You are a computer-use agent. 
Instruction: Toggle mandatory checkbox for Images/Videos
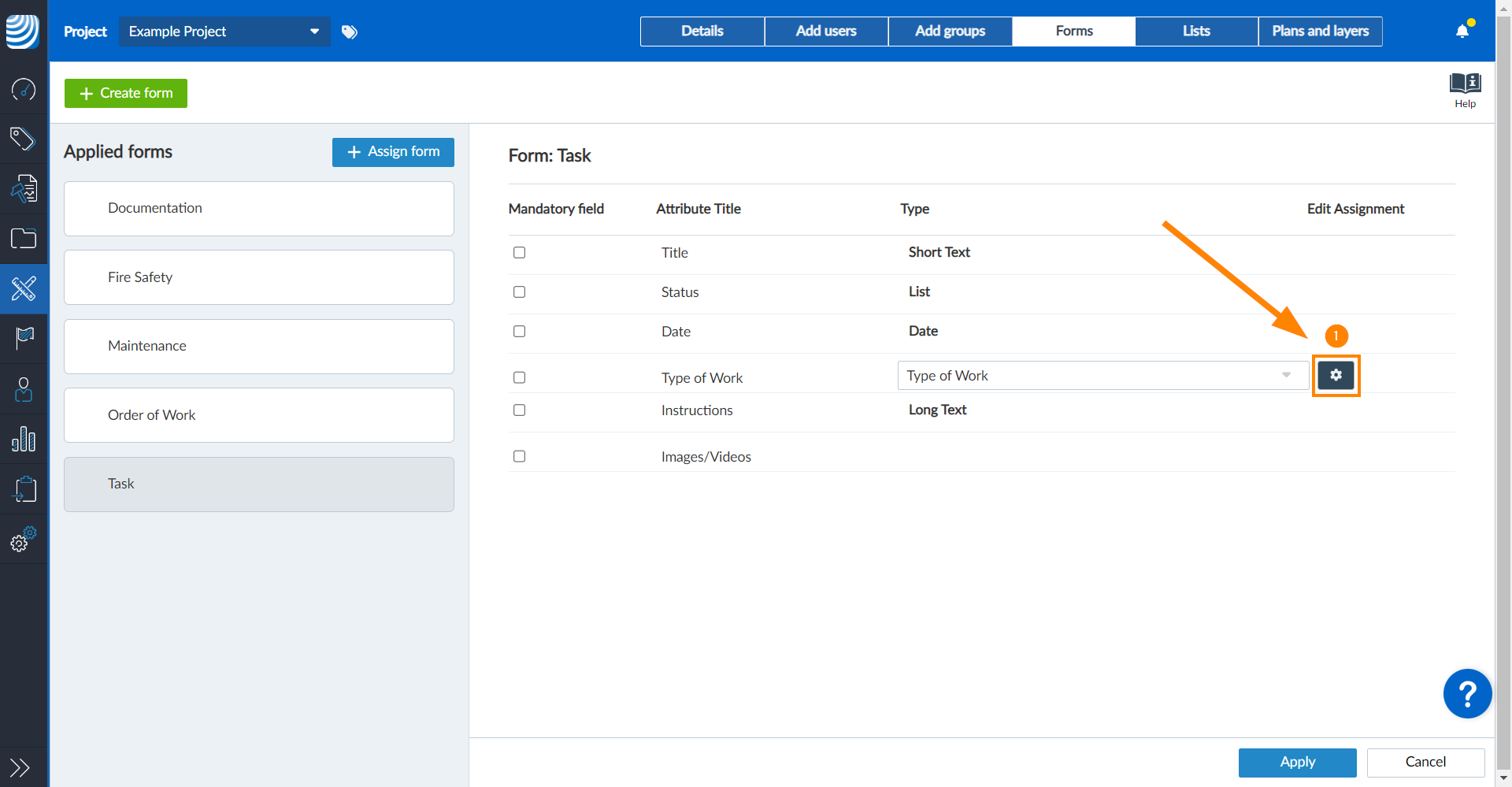tap(519, 457)
